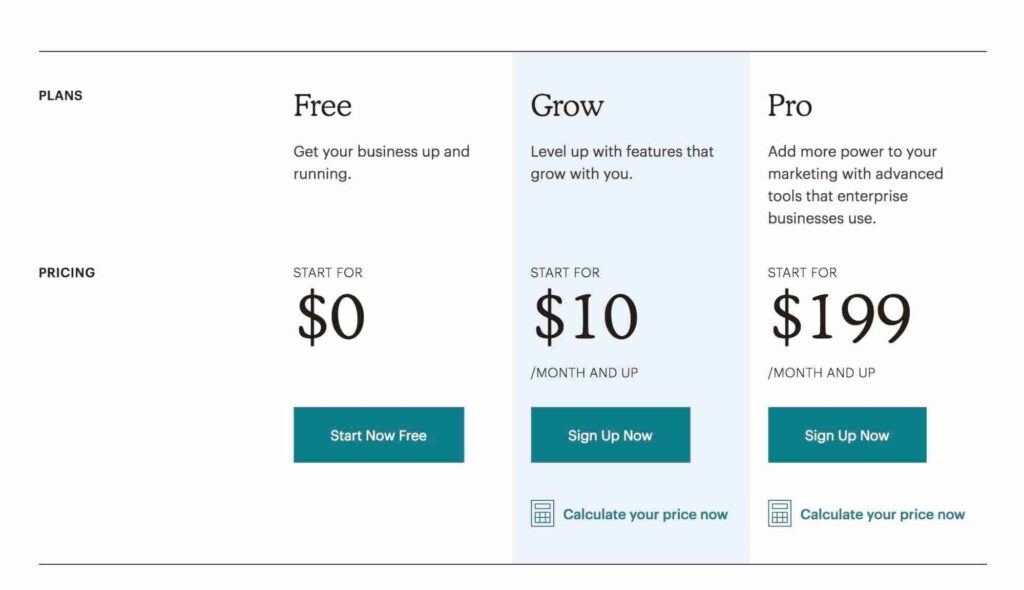Click Sign Up Now under the Grow plan

(610, 435)
